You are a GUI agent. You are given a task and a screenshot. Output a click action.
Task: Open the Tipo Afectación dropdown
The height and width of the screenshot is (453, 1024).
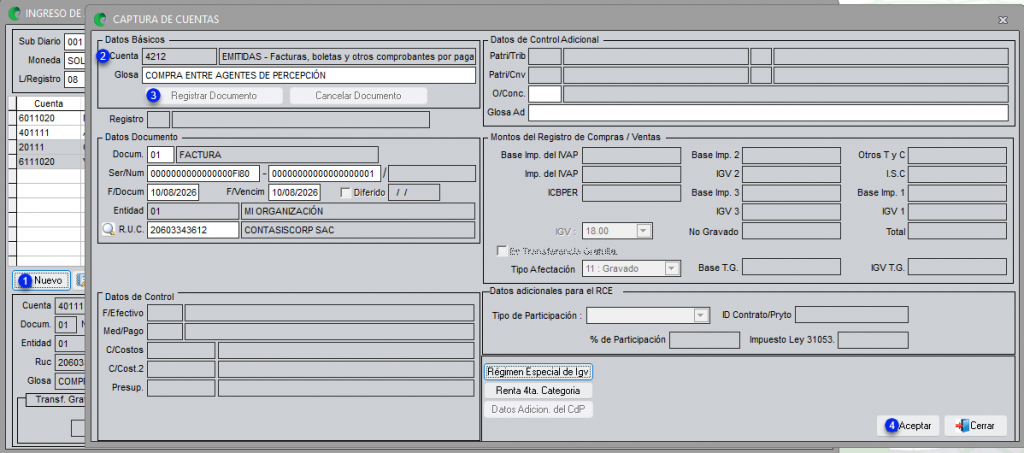point(671,268)
